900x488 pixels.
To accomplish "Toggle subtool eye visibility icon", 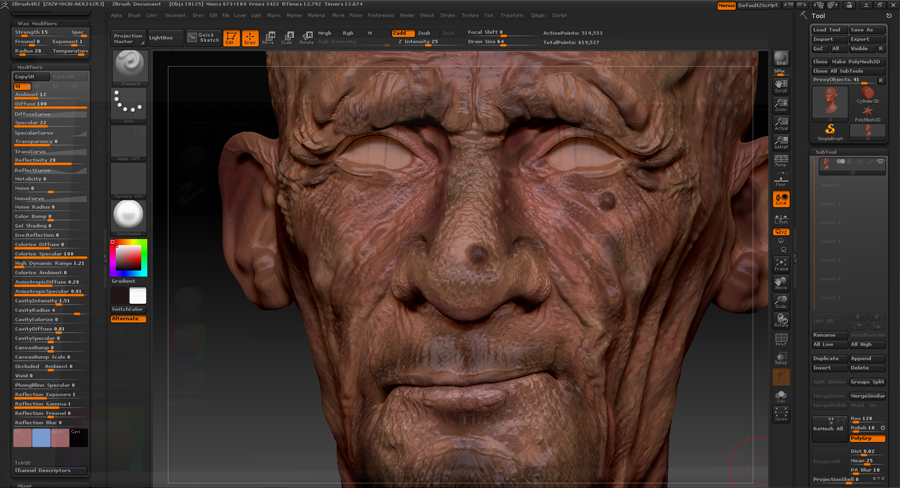I will 880,162.
